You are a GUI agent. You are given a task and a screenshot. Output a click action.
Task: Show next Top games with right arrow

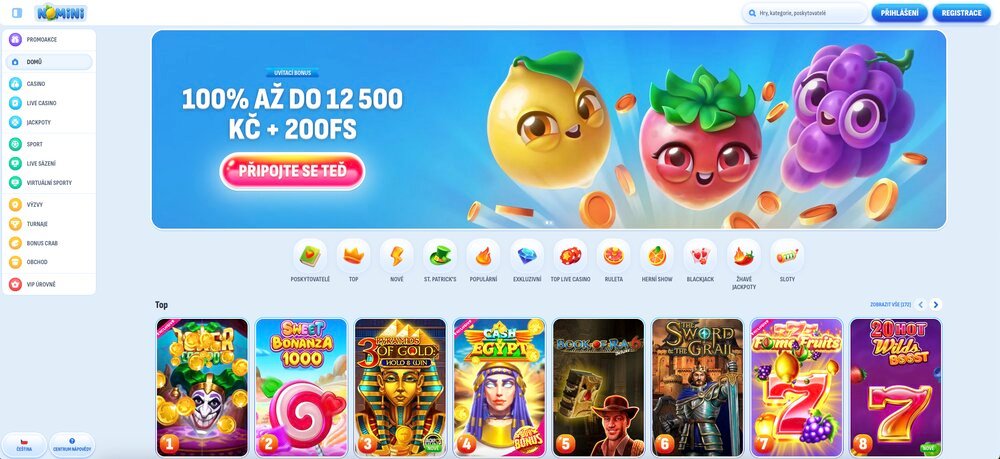click(936, 305)
